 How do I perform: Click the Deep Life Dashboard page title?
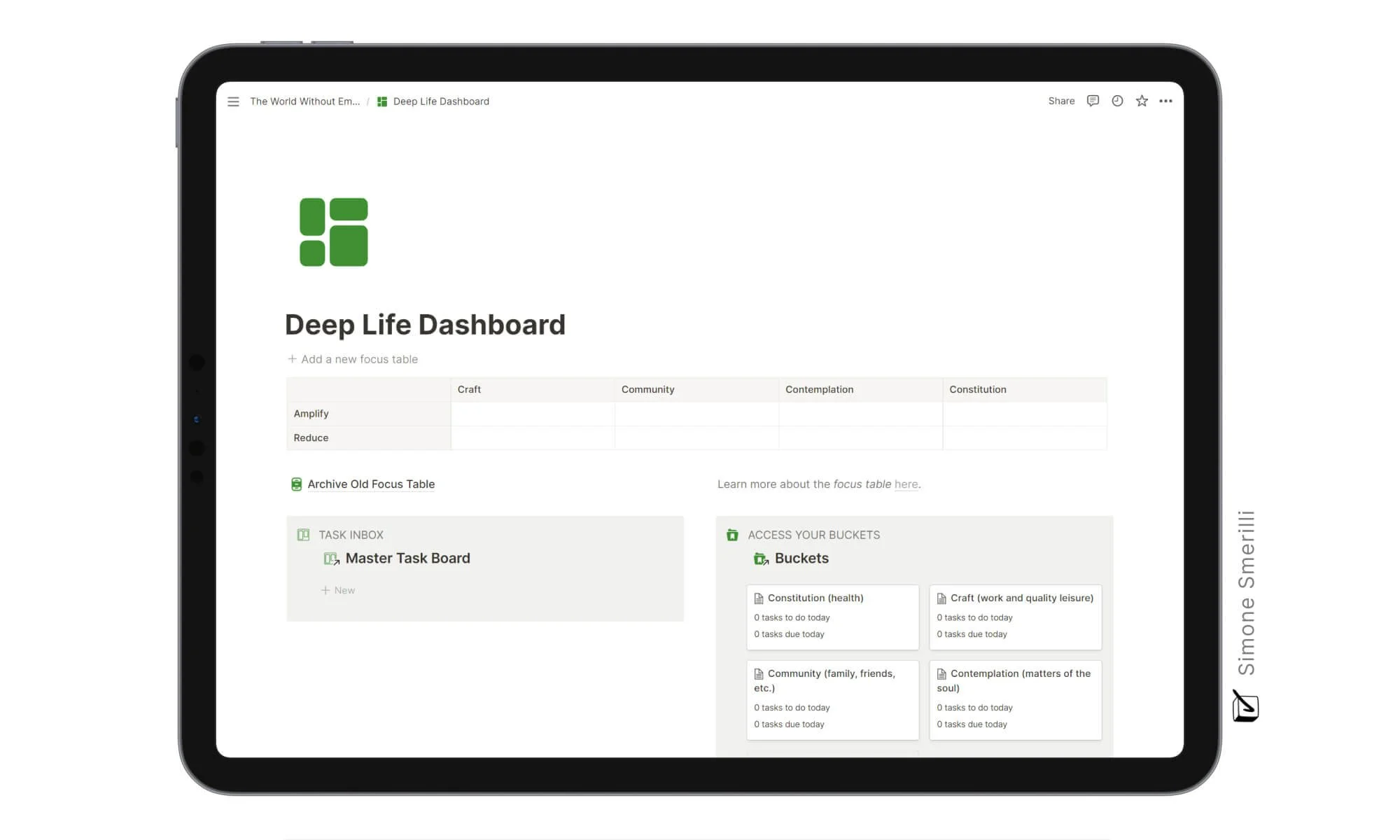coord(425,325)
